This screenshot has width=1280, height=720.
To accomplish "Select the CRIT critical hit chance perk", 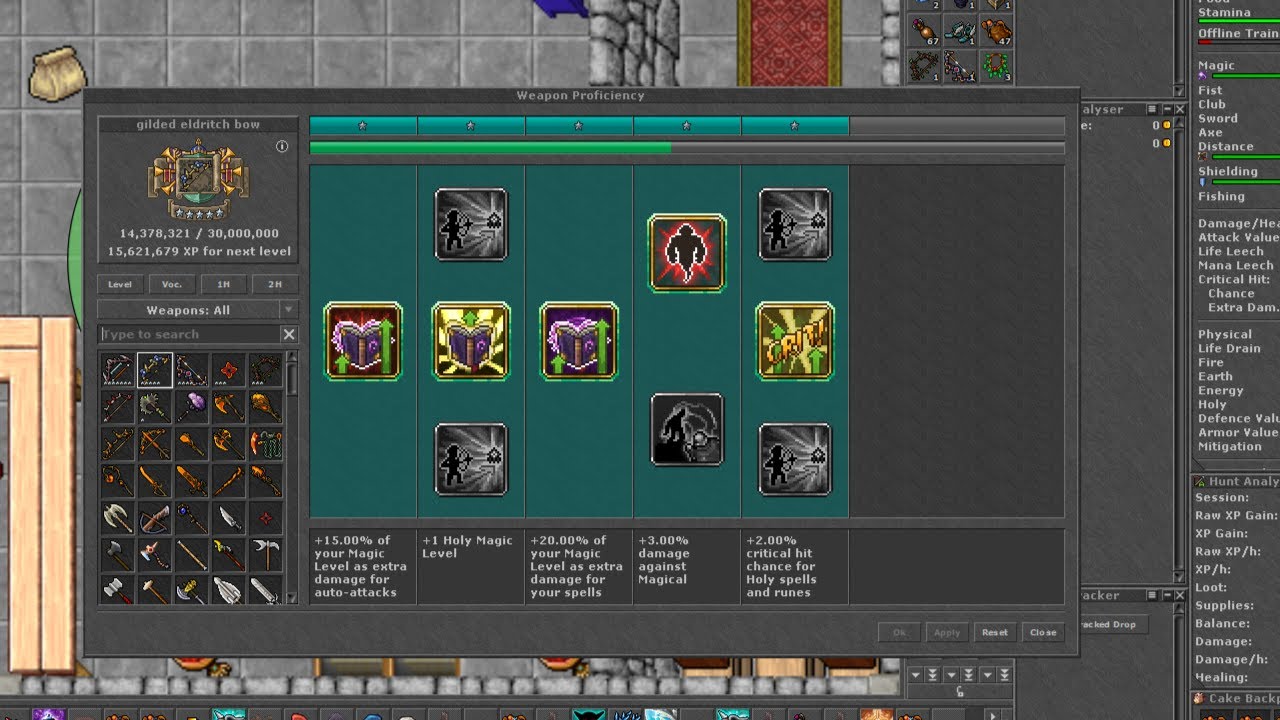I will click(x=795, y=341).
